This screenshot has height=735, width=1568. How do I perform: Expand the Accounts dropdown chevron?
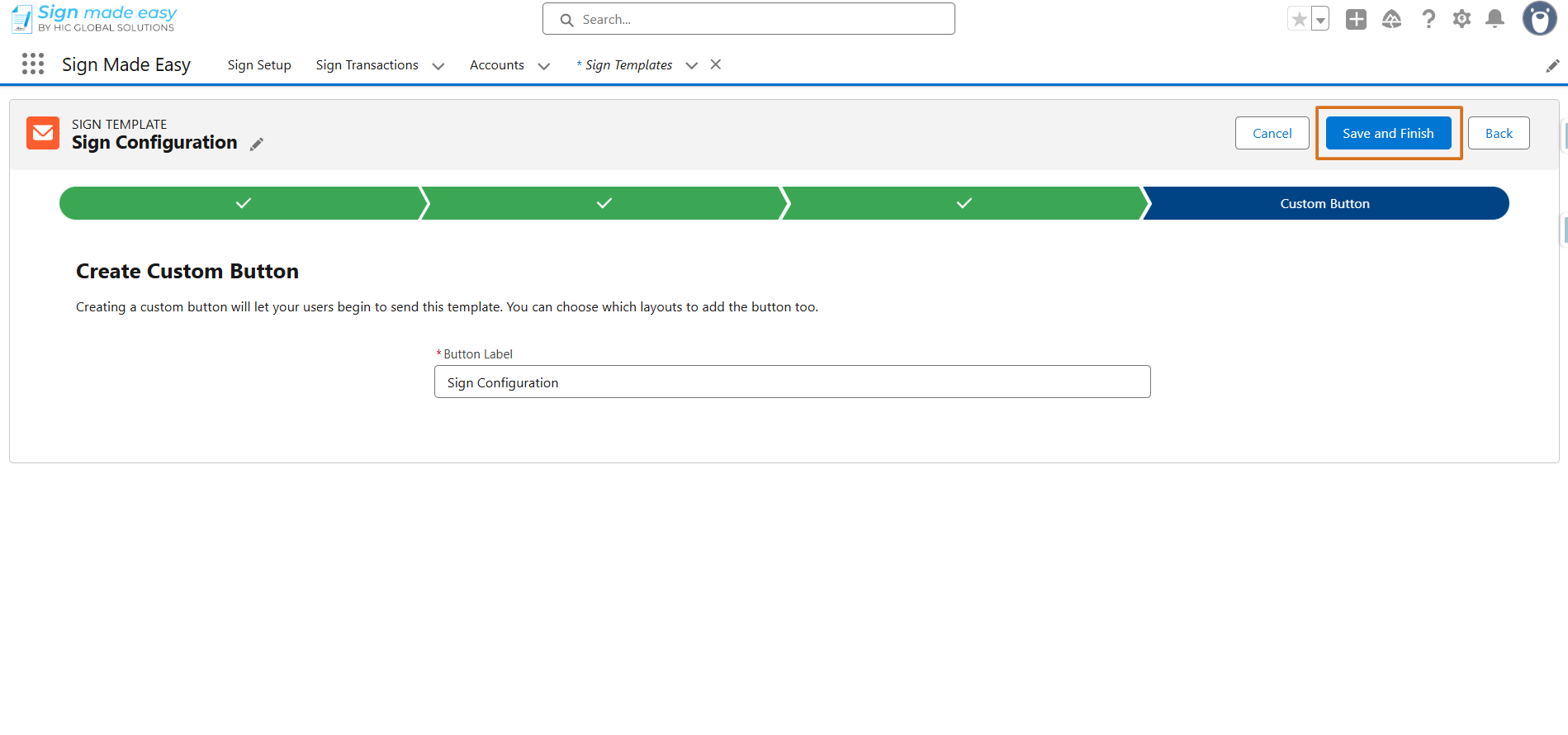544,66
